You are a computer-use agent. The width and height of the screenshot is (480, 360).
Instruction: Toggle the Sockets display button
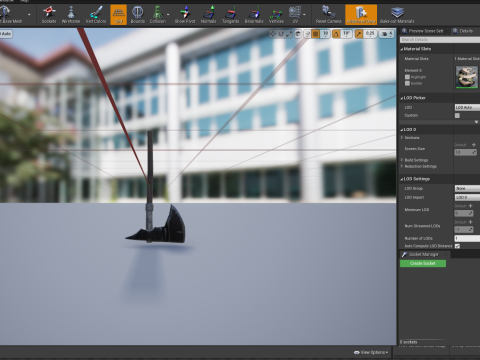(x=49, y=15)
